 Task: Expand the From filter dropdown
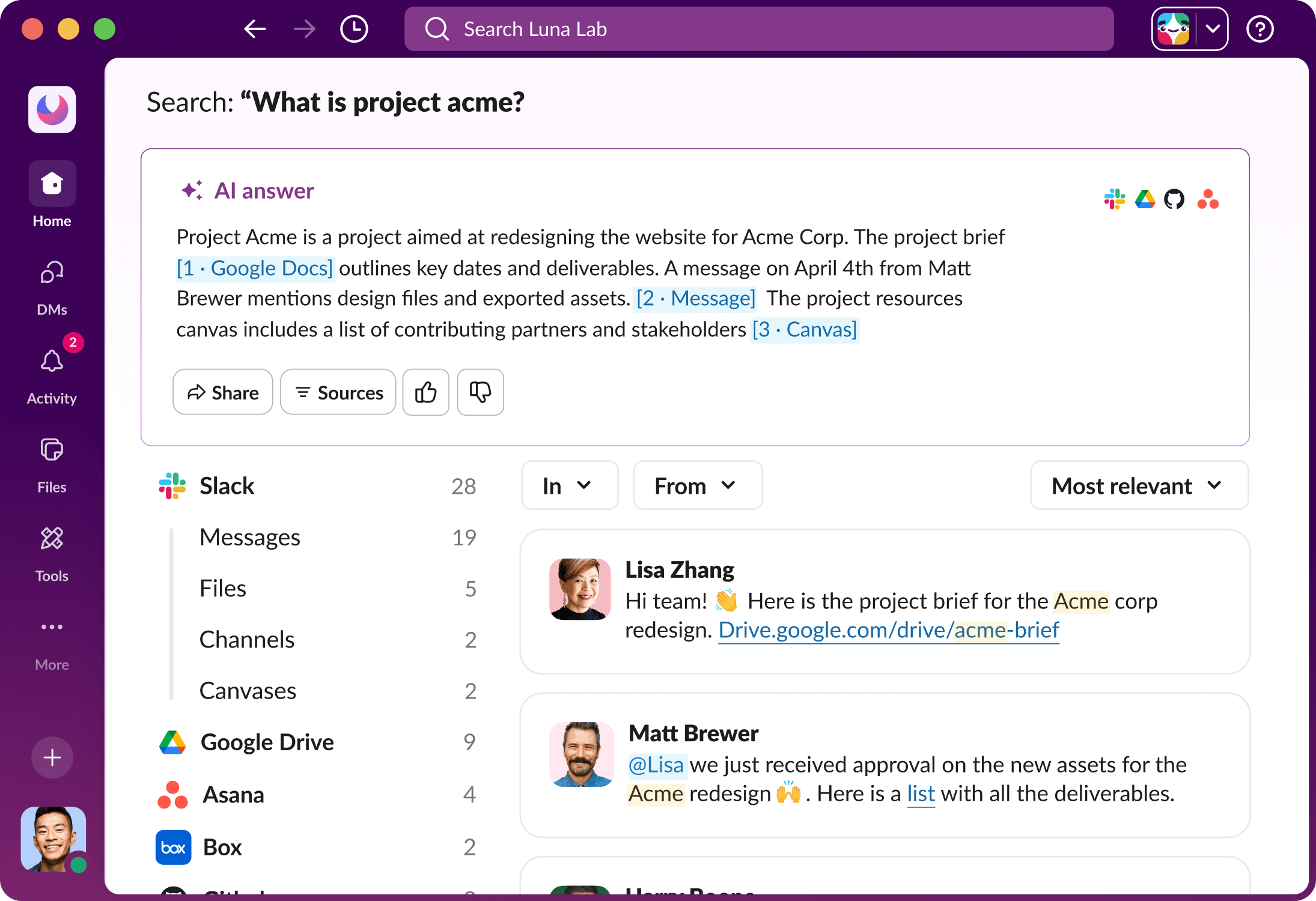(x=696, y=485)
